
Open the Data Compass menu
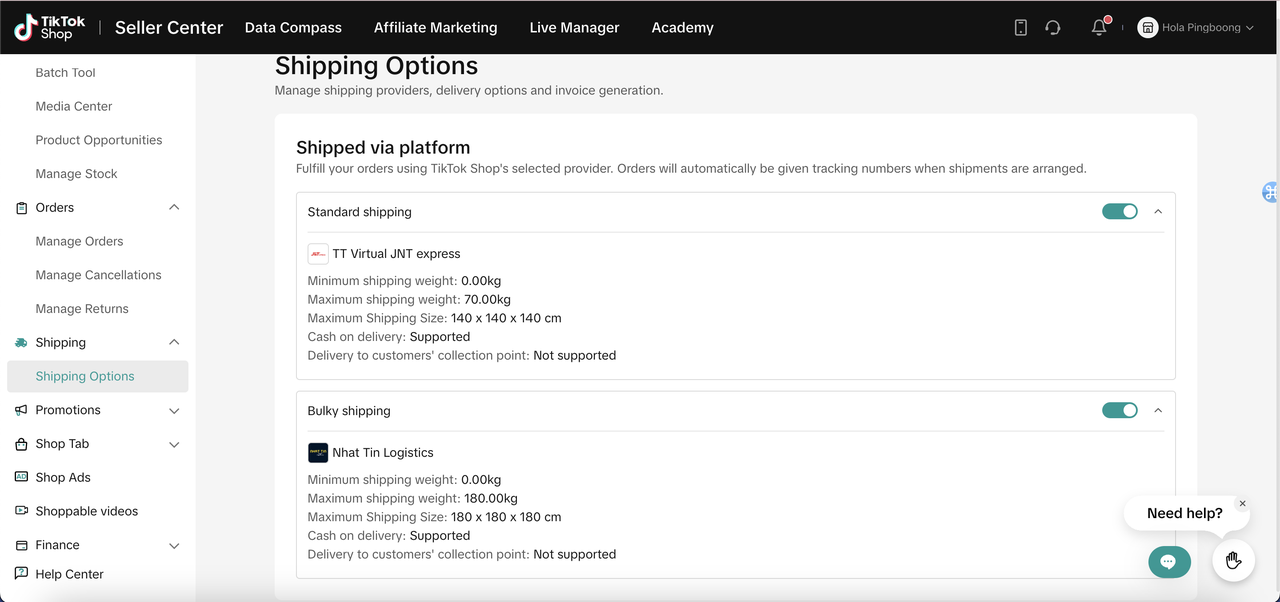coord(293,28)
